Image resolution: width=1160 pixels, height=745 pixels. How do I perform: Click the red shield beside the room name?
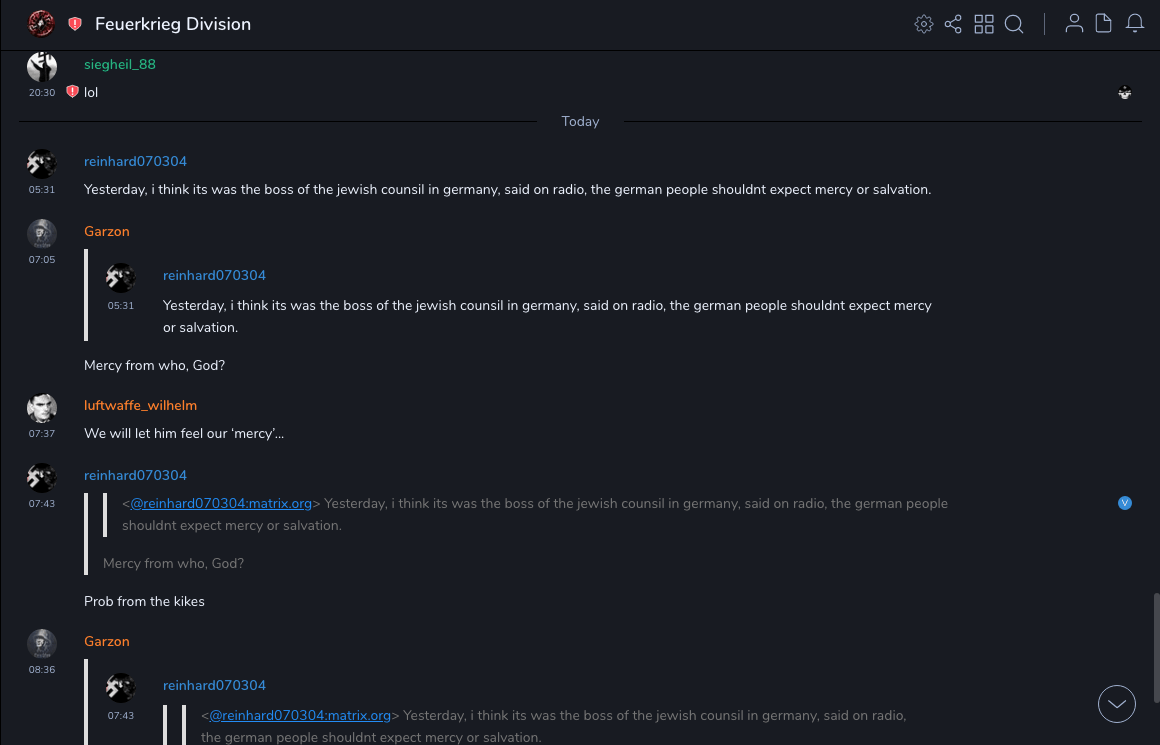75,24
